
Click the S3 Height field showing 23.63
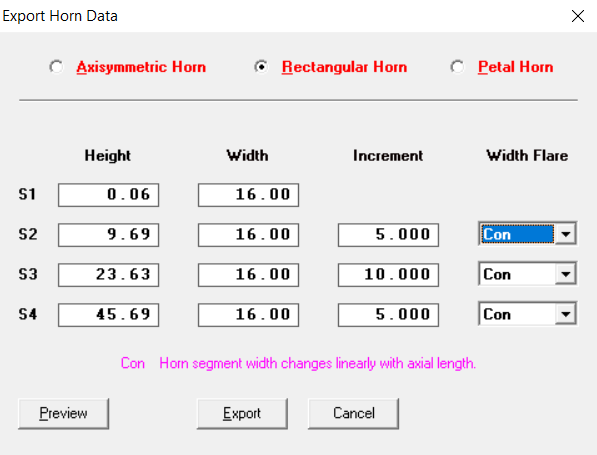109,275
